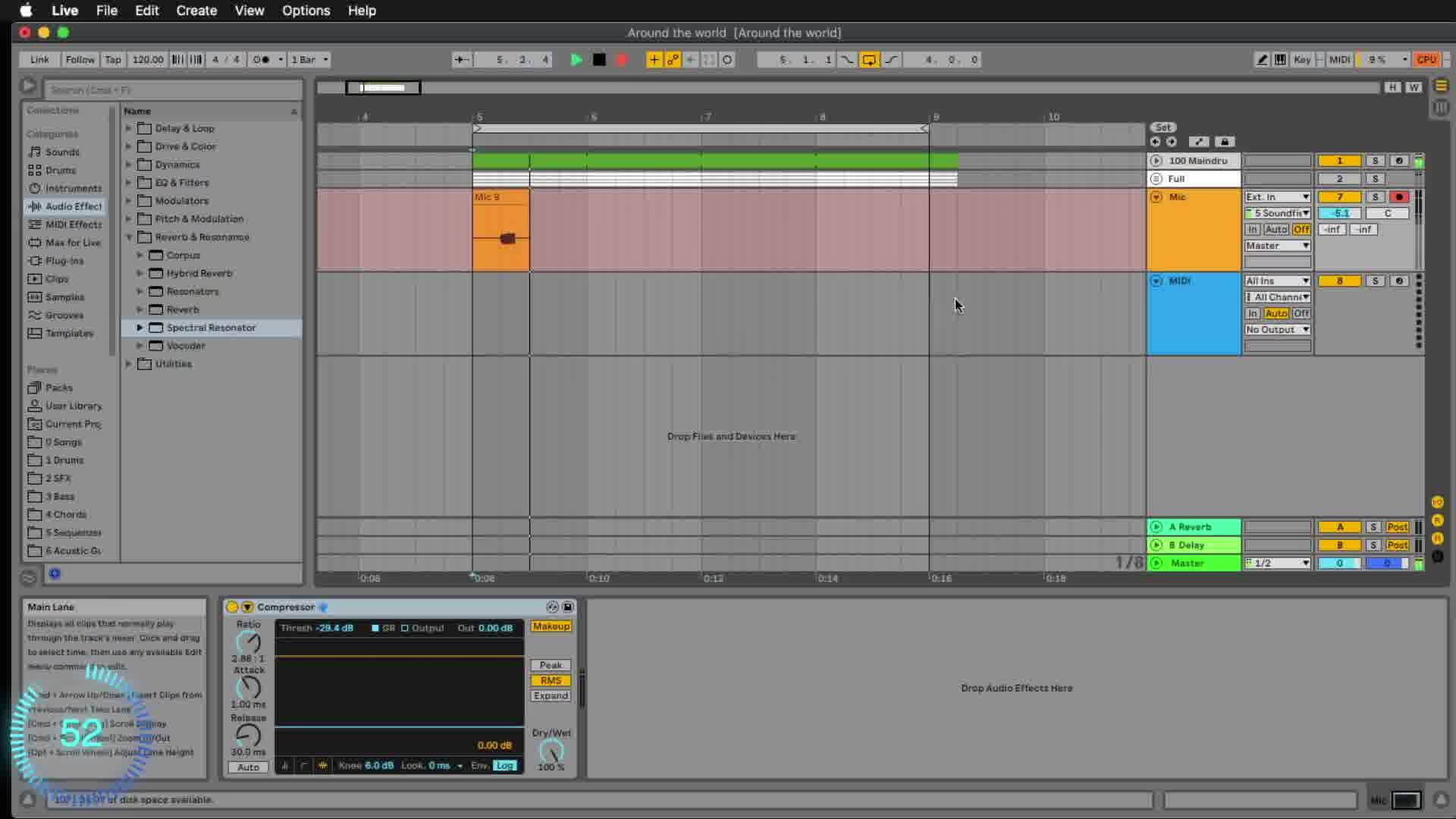Click the Link button
Image resolution: width=1456 pixels, height=819 pixels.
pos(39,60)
